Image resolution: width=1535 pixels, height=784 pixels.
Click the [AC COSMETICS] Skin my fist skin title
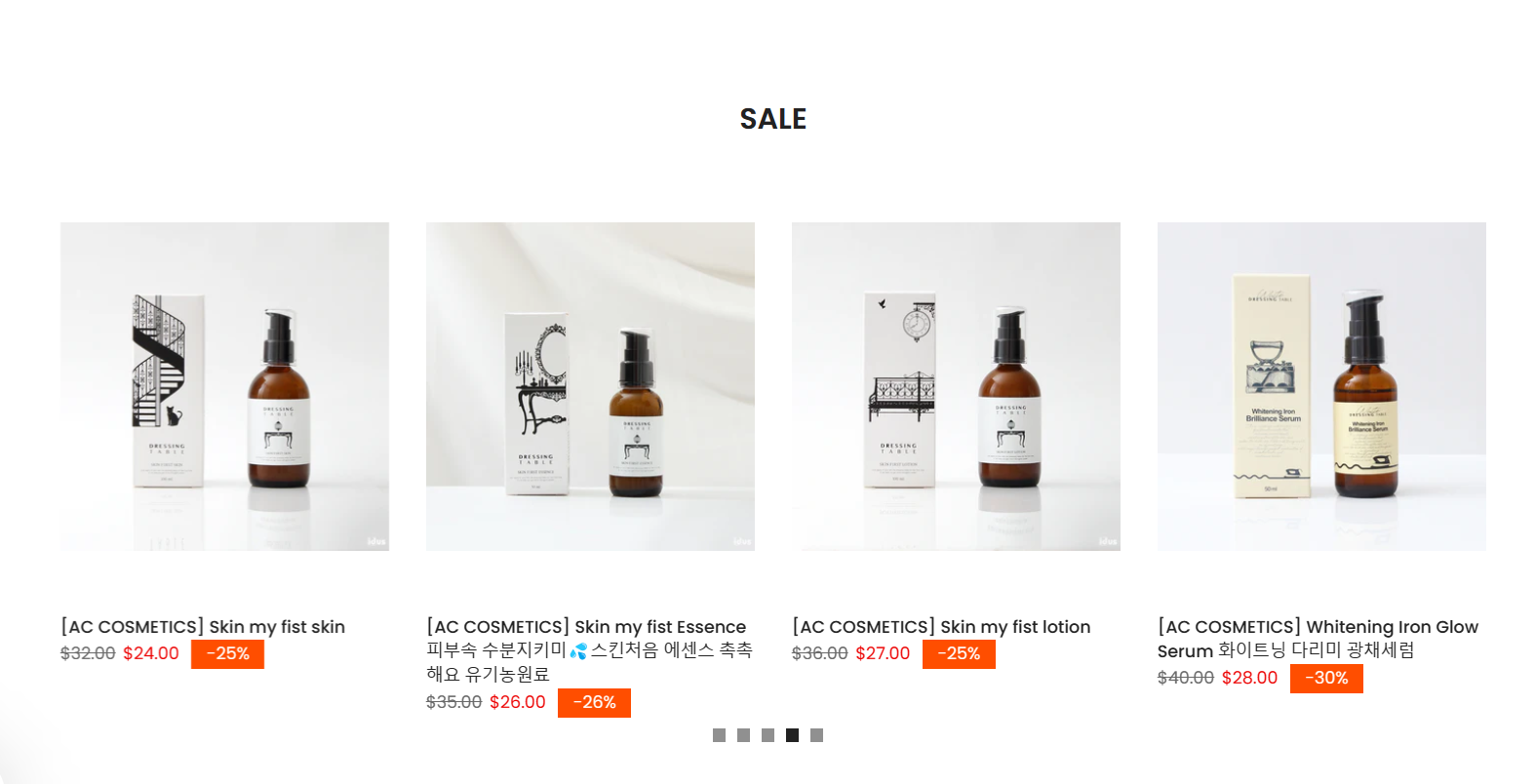click(203, 627)
